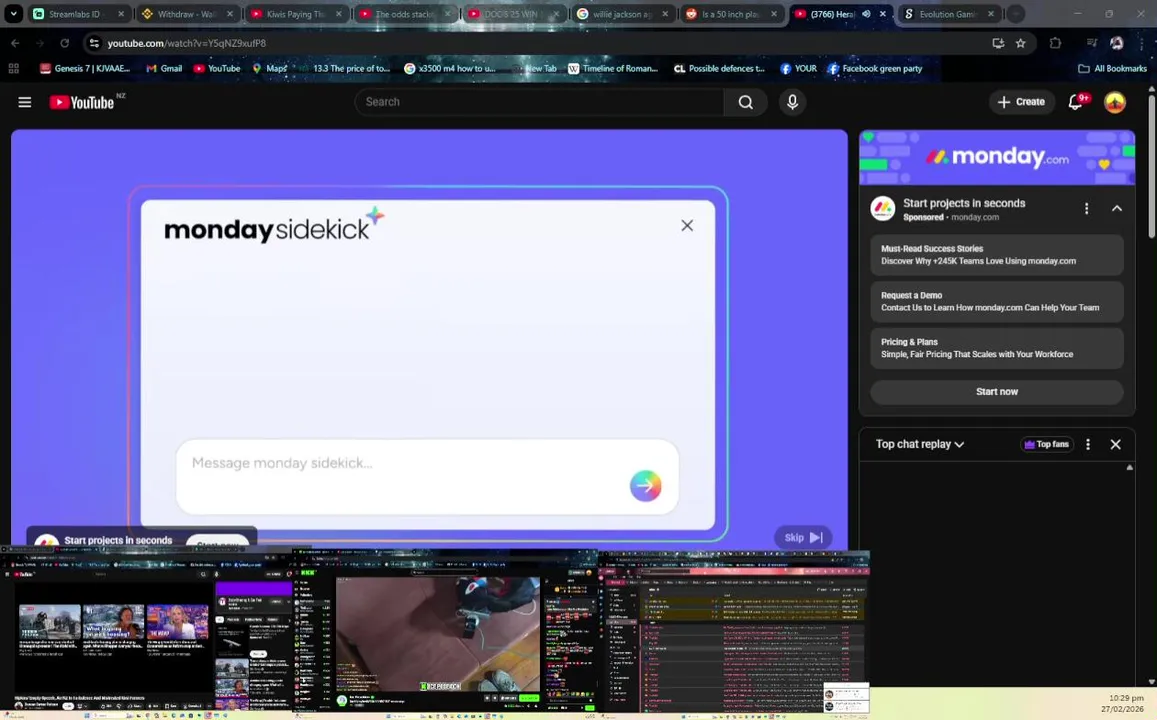Open chat replay three-dot menu
1157x720 pixels.
coord(1088,444)
